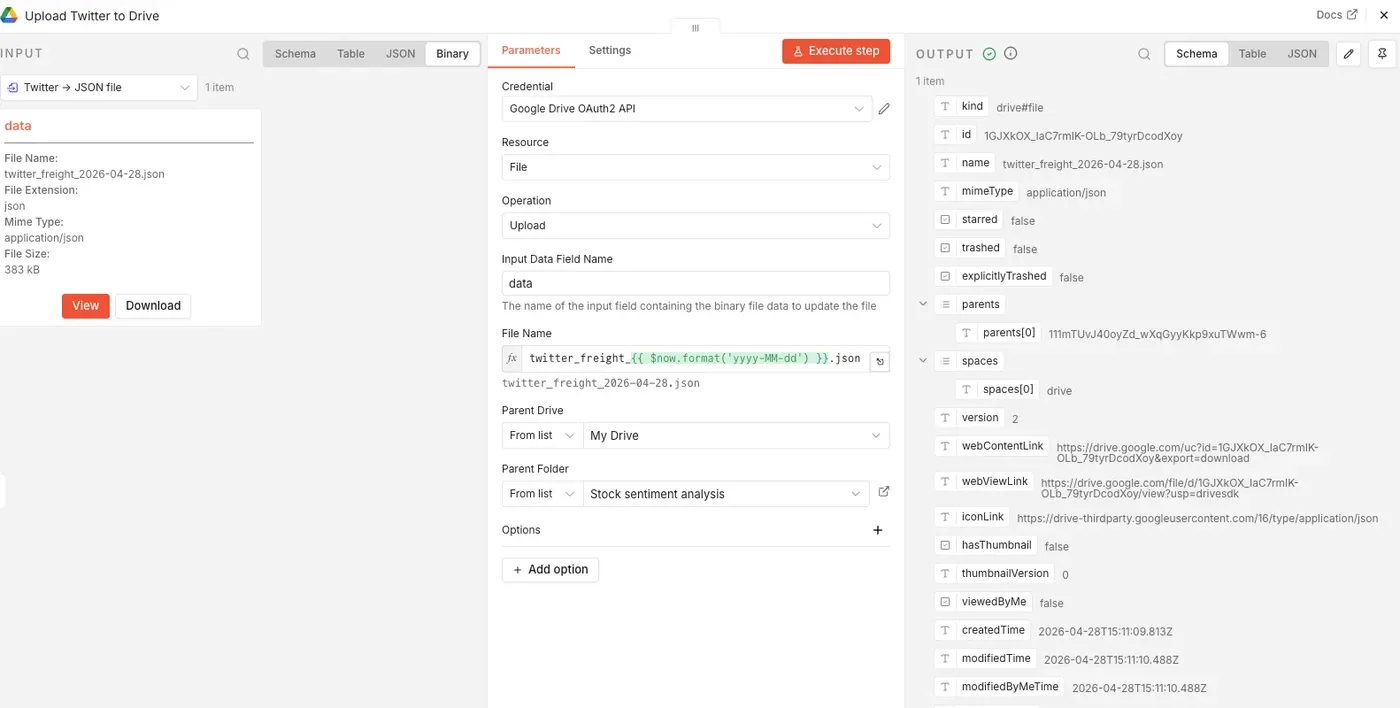
Task: Search the OUTPUT panel data
Action: pyautogui.click(x=1144, y=54)
